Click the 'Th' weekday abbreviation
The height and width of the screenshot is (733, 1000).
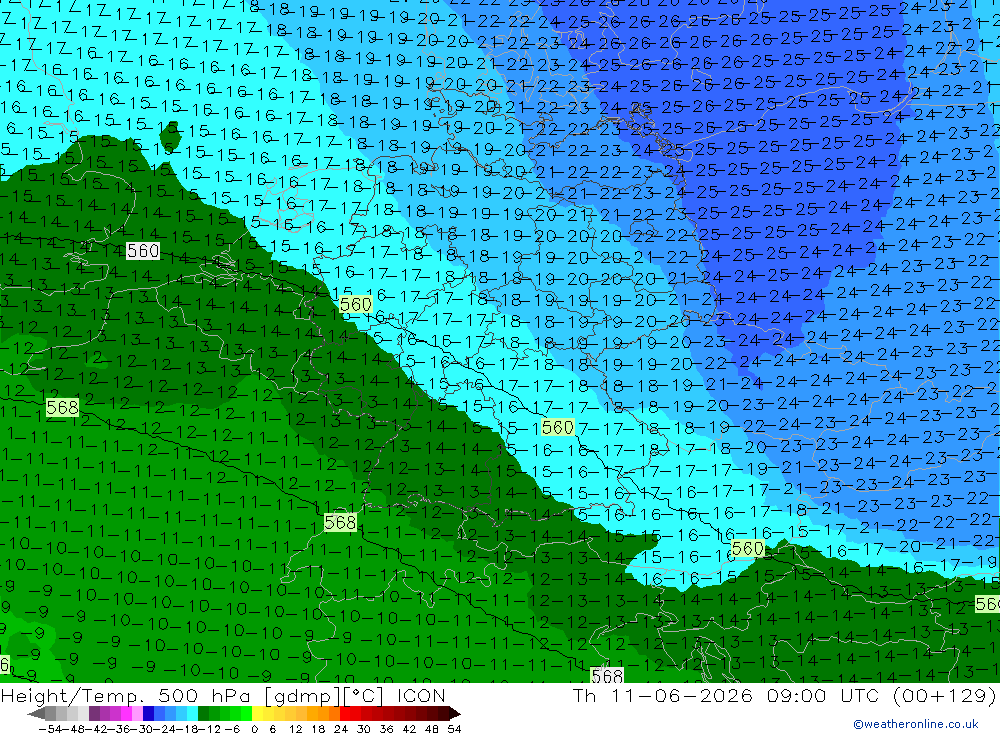584,696
